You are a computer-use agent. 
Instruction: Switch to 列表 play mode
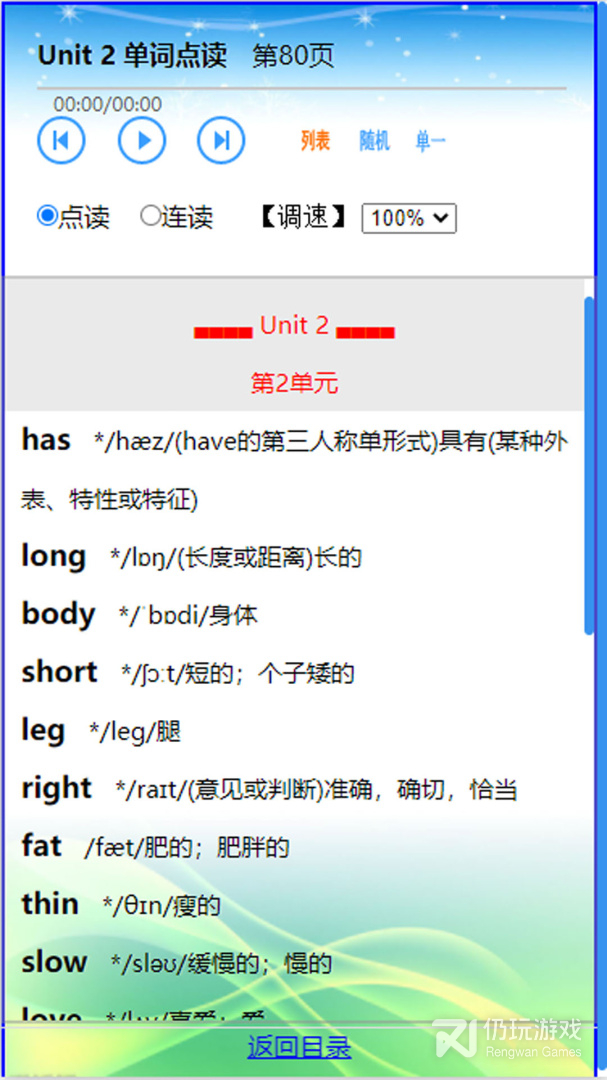coord(315,141)
